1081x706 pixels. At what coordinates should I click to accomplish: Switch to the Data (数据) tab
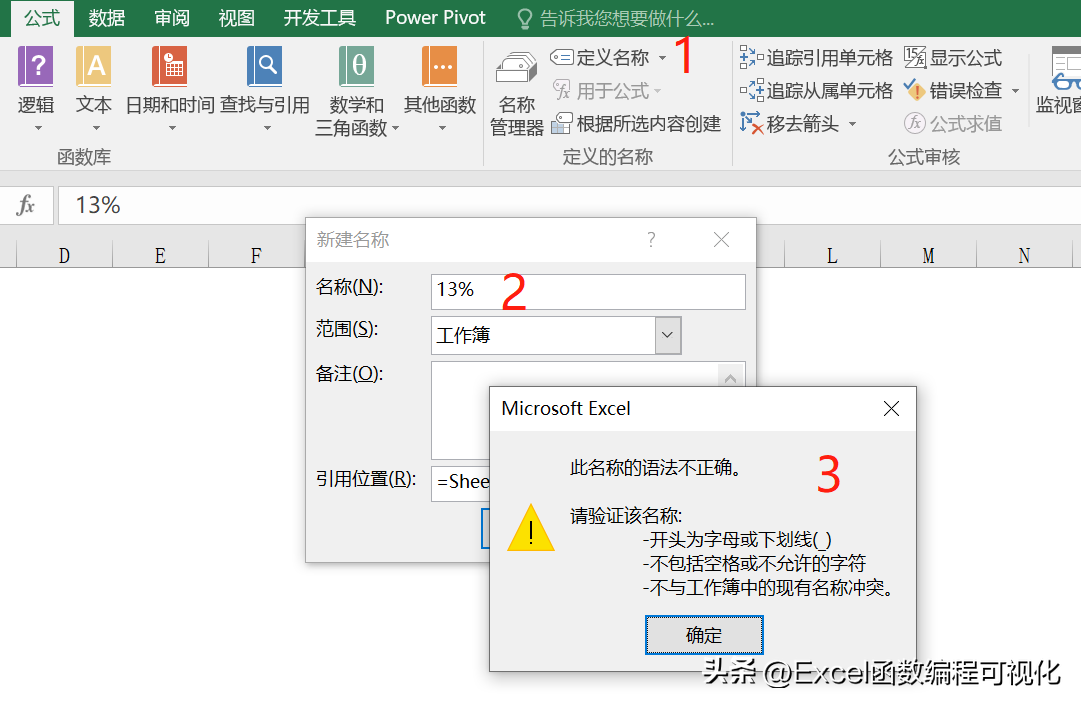click(107, 18)
